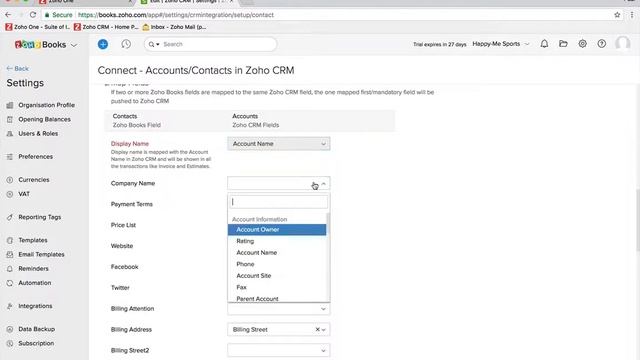The image size is (640, 360).
Task: Bookmark page with the star icon
Action: pyautogui.click(x=617, y=15)
